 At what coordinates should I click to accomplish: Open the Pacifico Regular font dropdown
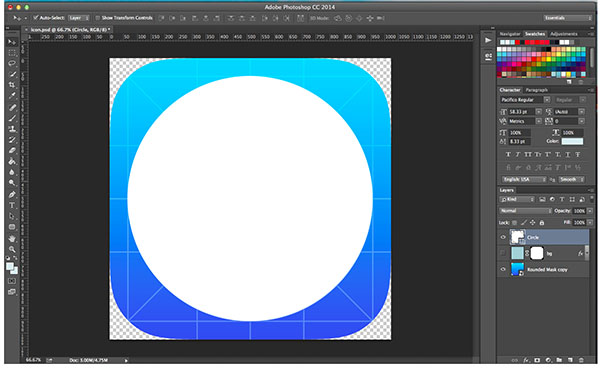[525, 100]
